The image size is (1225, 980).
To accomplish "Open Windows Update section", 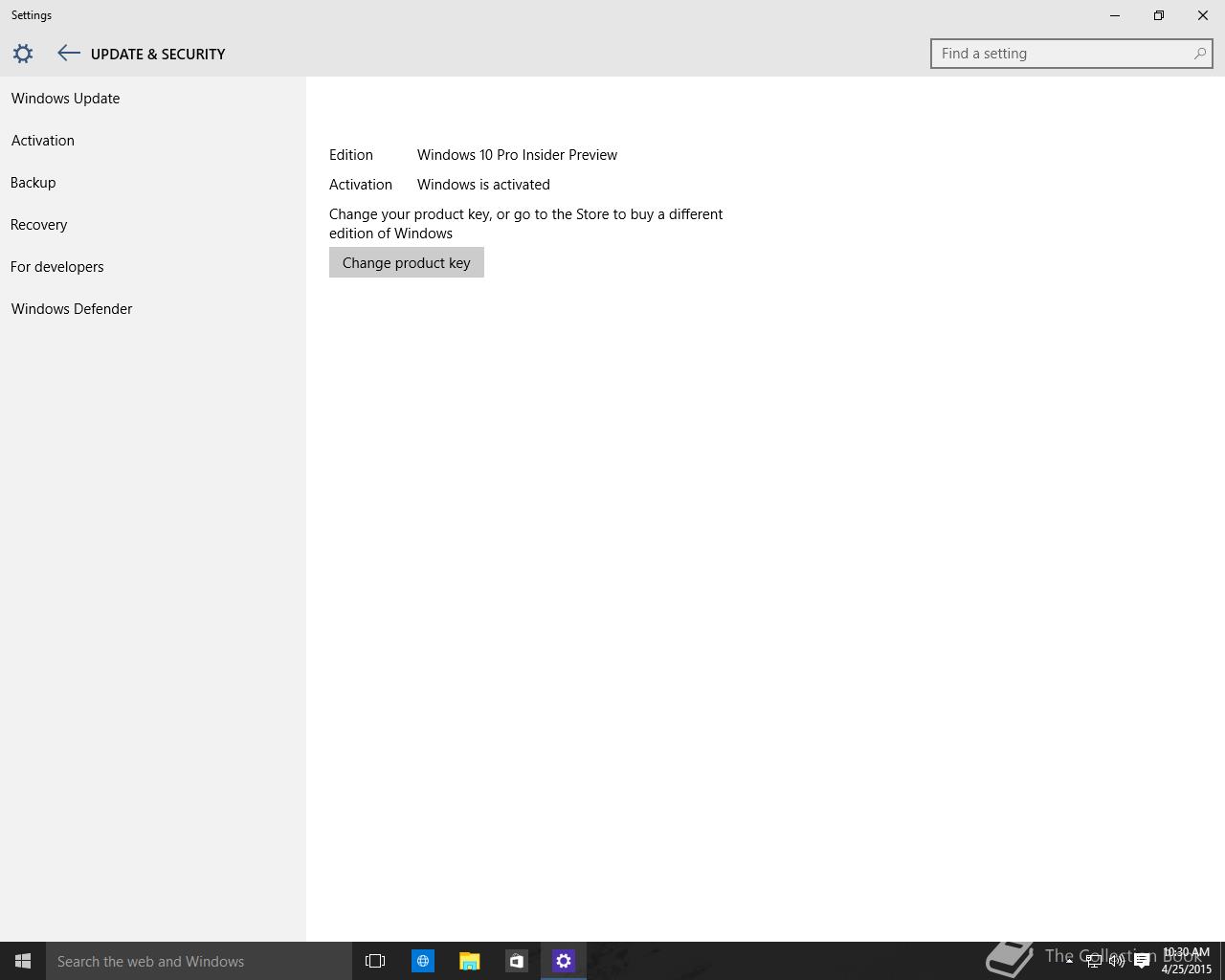I will [x=65, y=99].
